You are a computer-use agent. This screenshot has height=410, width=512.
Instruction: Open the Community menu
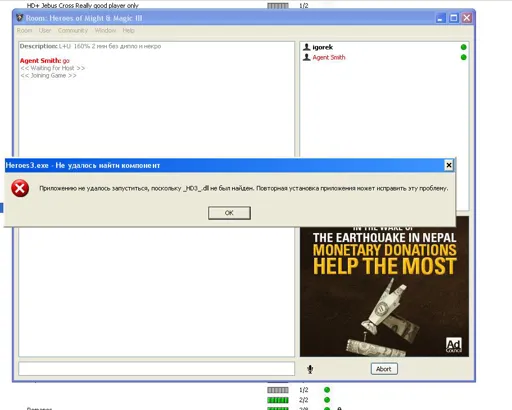click(73, 30)
